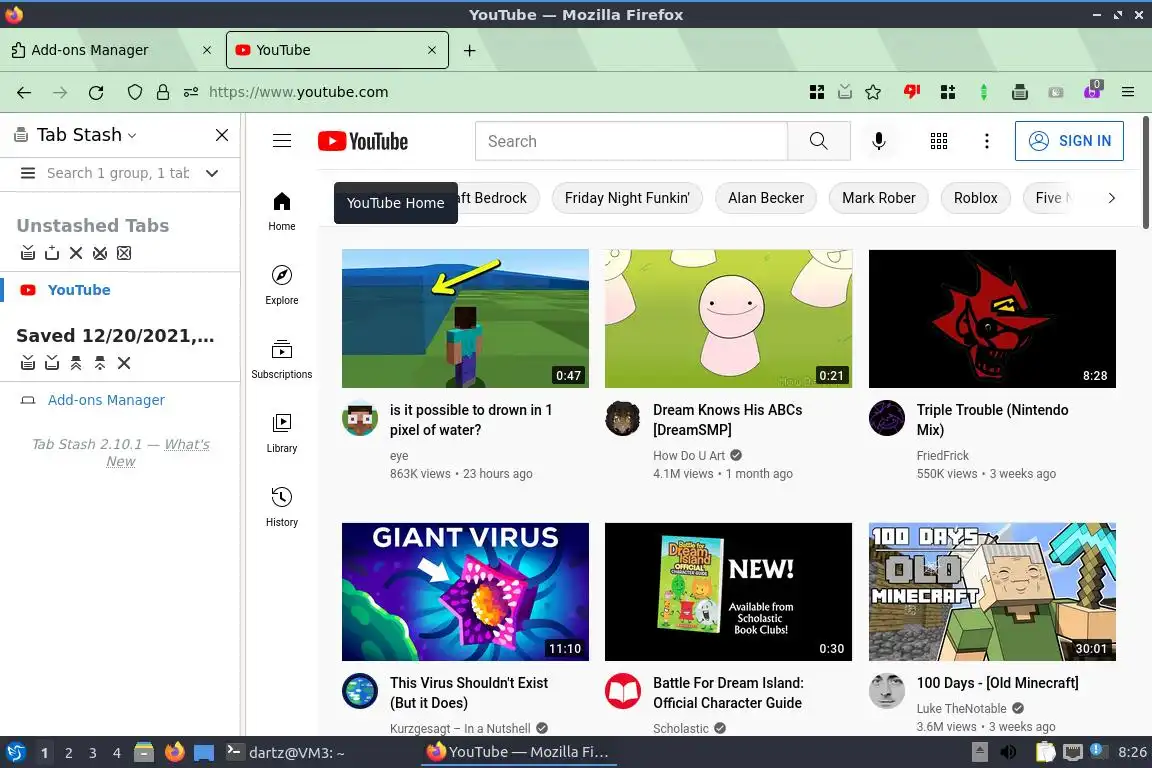
Task: Show site security lock information
Action: pyautogui.click(x=163, y=93)
